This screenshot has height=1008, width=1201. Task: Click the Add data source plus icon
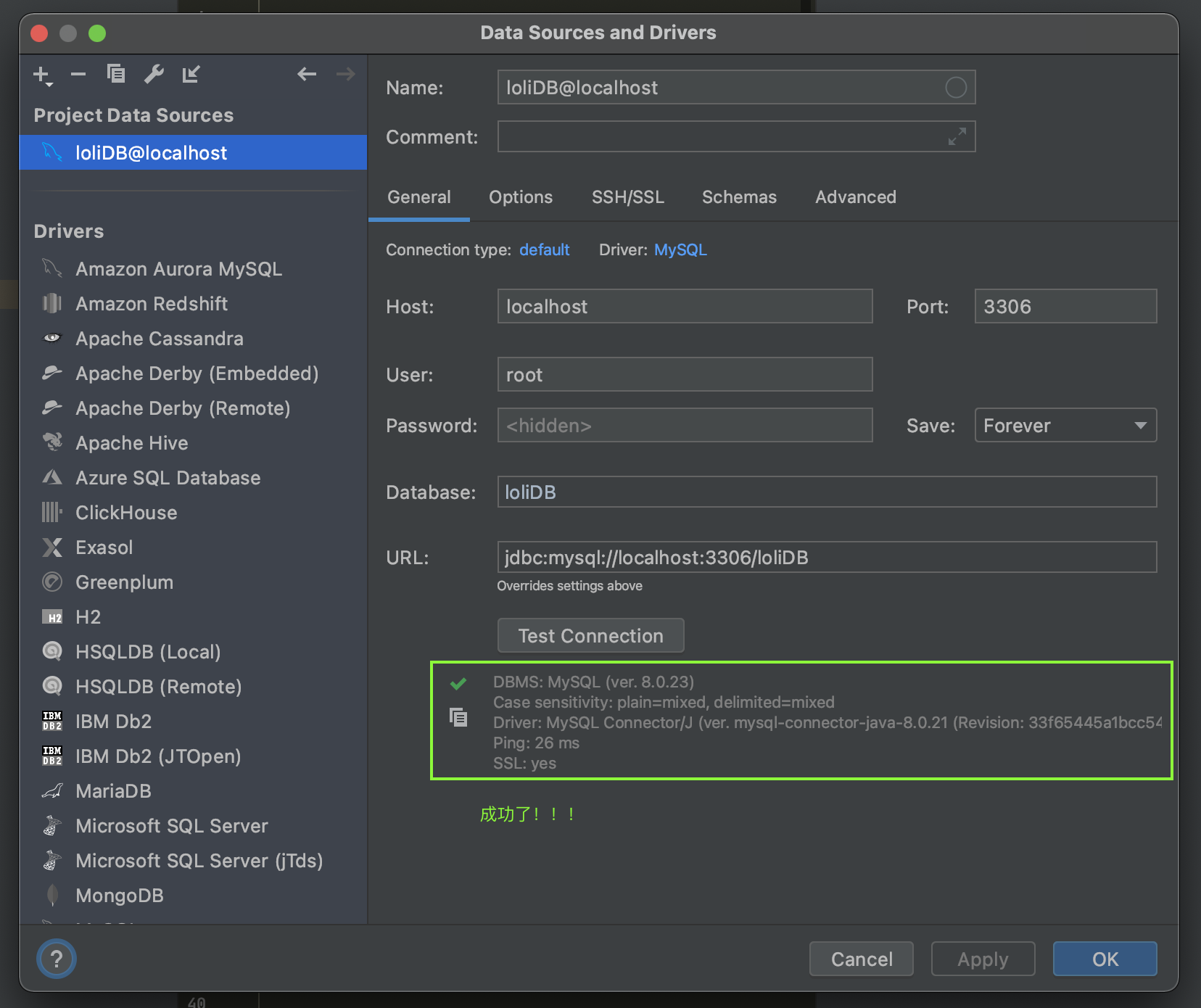click(42, 75)
